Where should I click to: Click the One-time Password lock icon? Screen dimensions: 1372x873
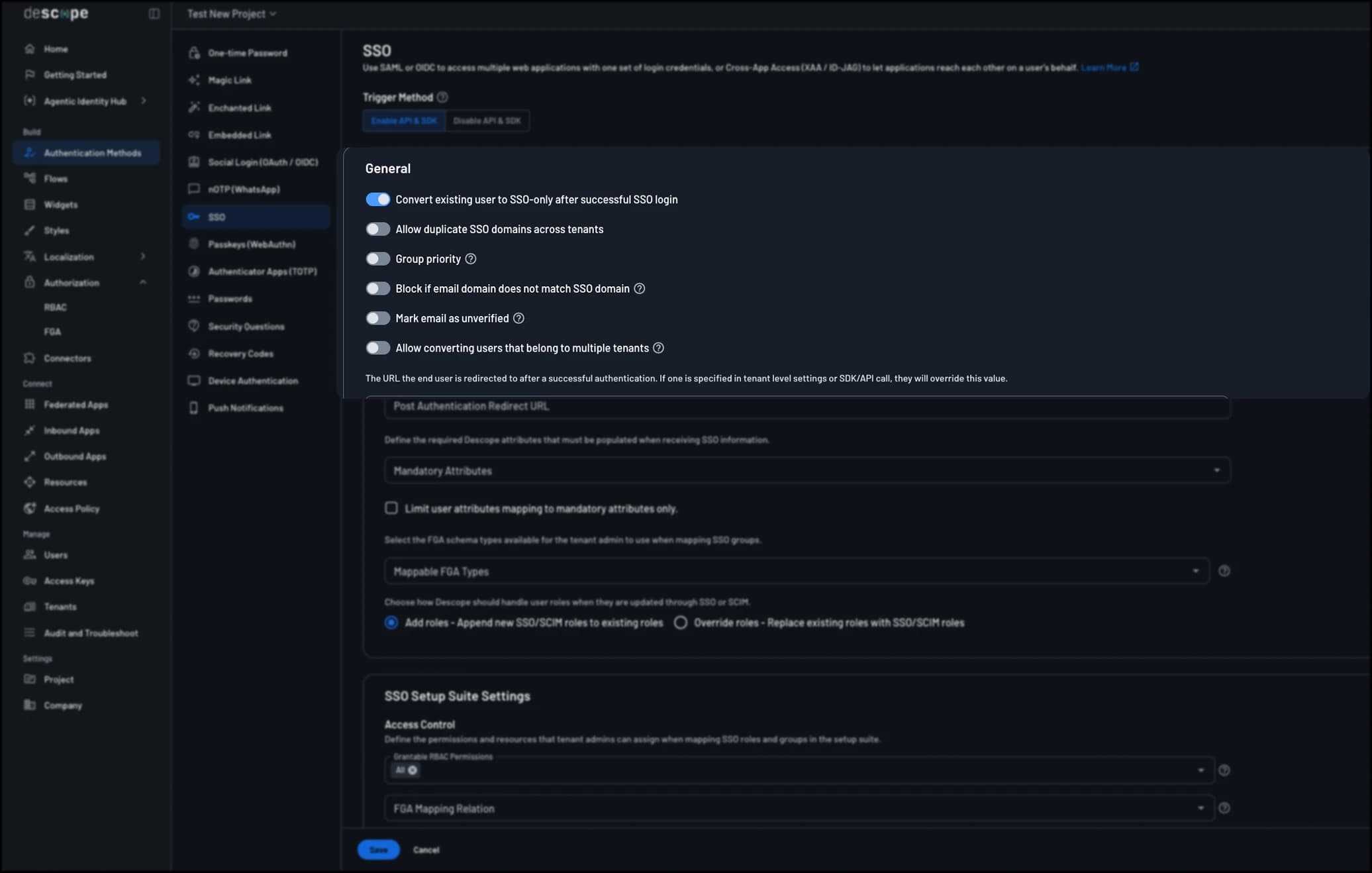click(194, 53)
